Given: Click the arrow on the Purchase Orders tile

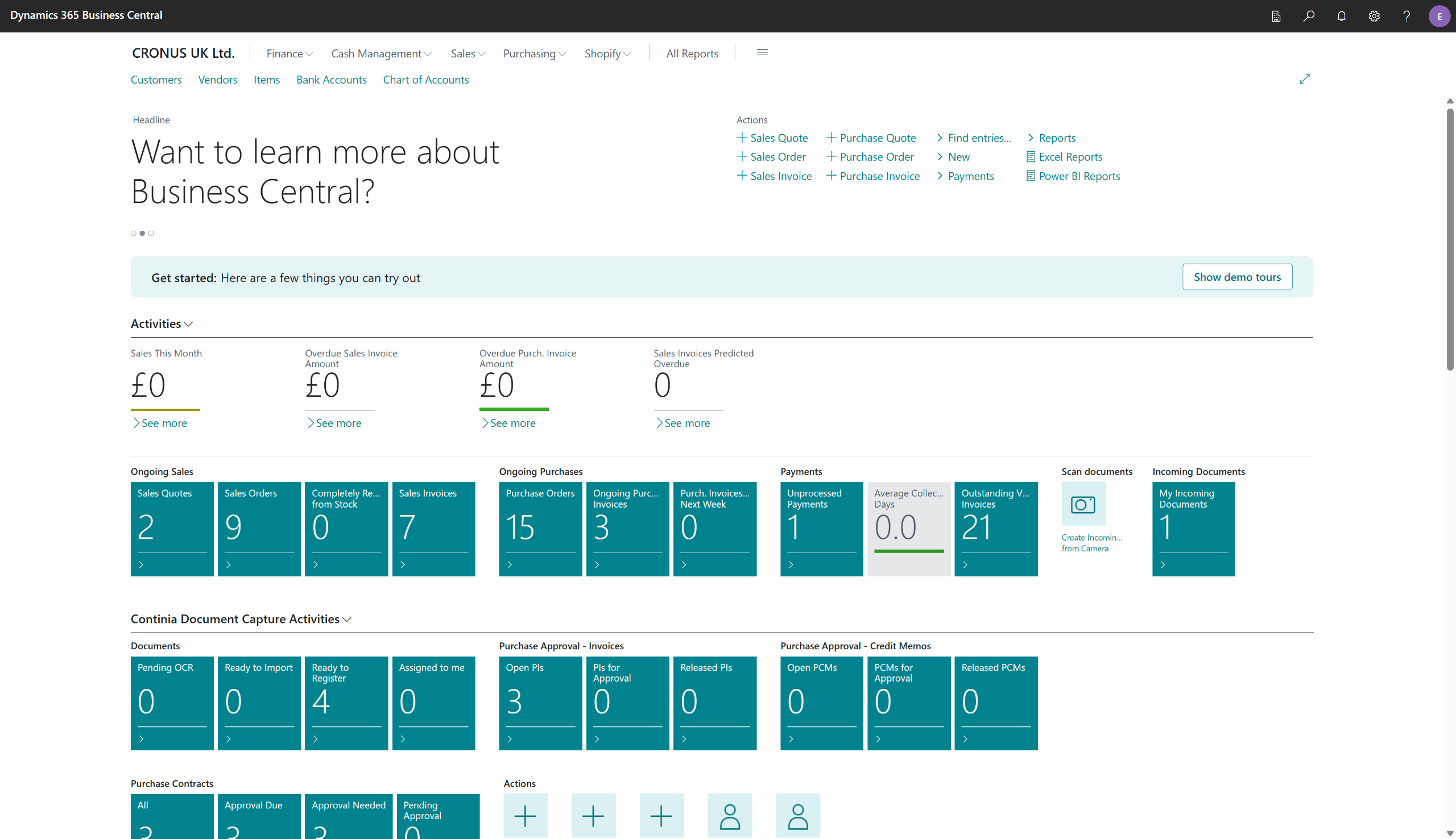Looking at the screenshot, I should pyautogui.click(x=510, y=564).
